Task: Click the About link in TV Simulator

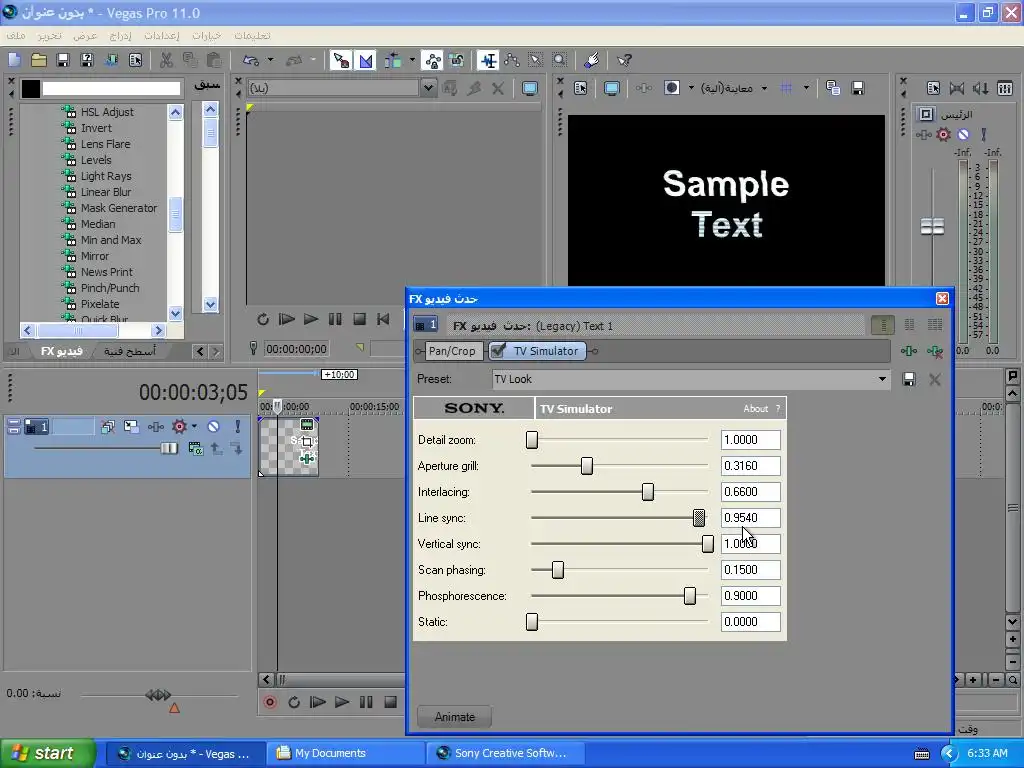Action: [x=756, y=409]
